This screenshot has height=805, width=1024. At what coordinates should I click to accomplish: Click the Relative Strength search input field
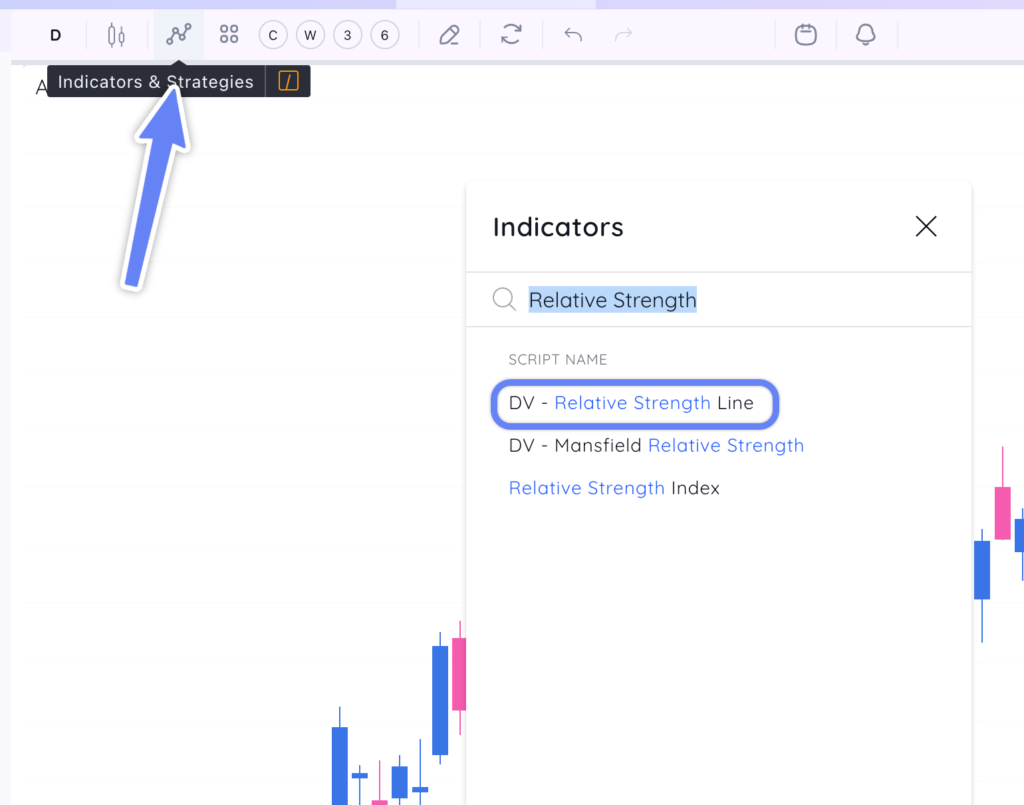612,299
